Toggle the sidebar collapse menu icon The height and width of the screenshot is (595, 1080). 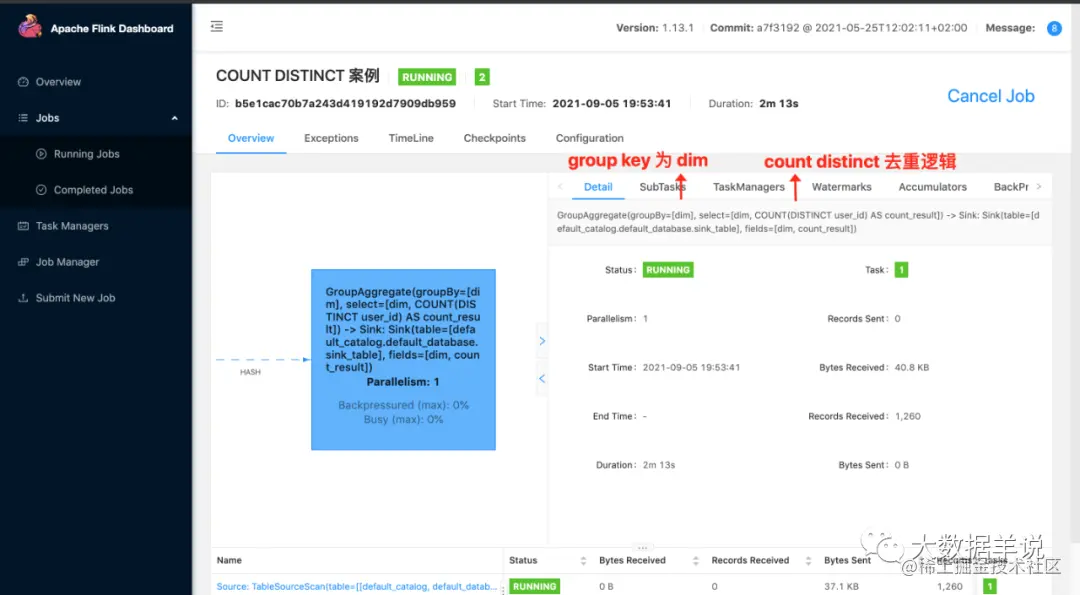(217, 26)
